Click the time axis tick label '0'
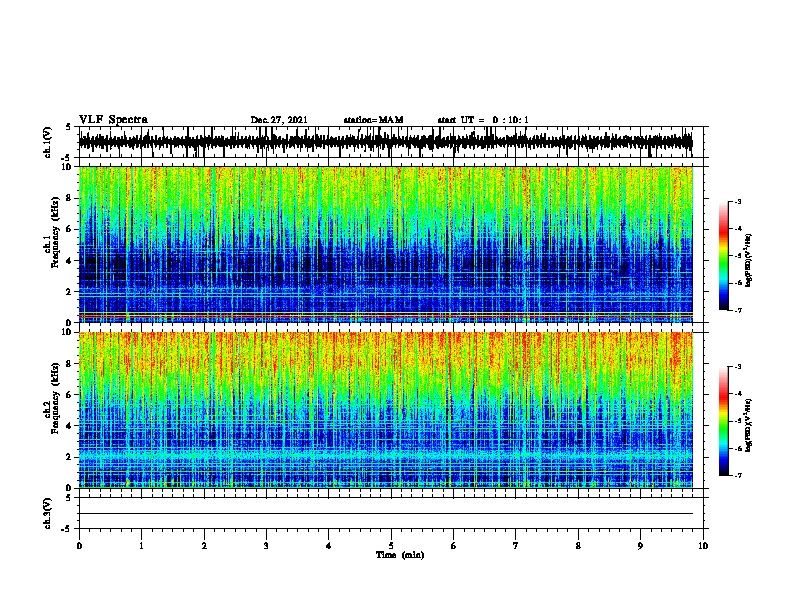This screenshot has height=612, width=792. [79, 545]
